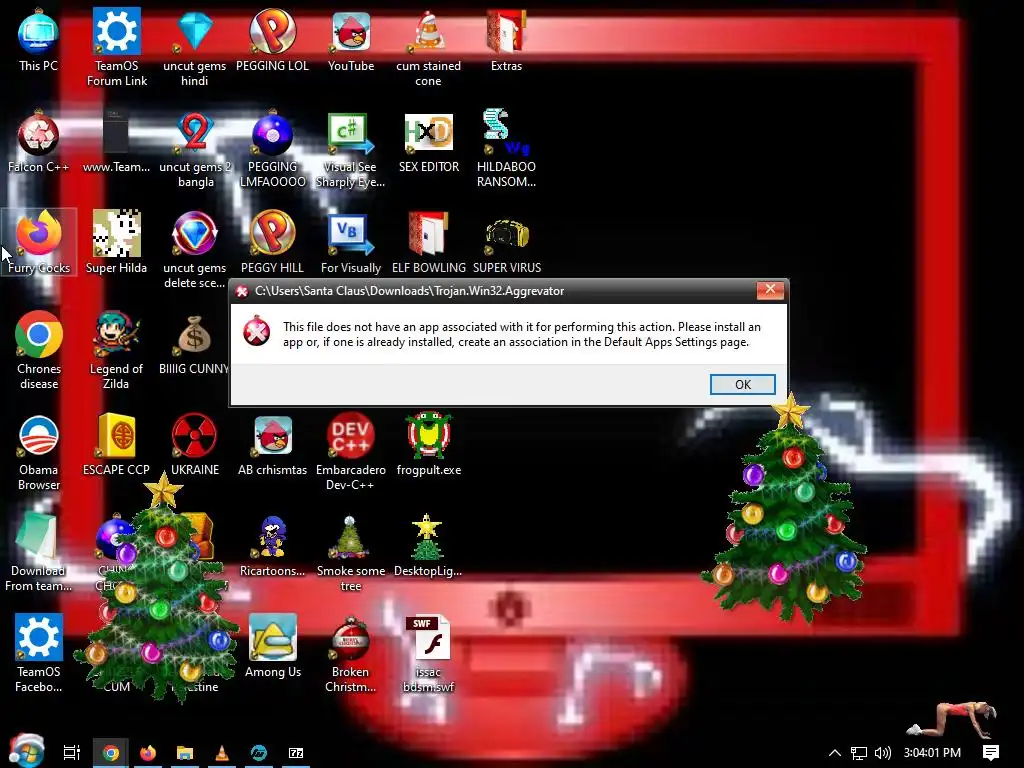Image resolution: width=1024 pixels, height=768 pixels.
Task: Select the frogpult.exe icon
Action: click(428, 444)
